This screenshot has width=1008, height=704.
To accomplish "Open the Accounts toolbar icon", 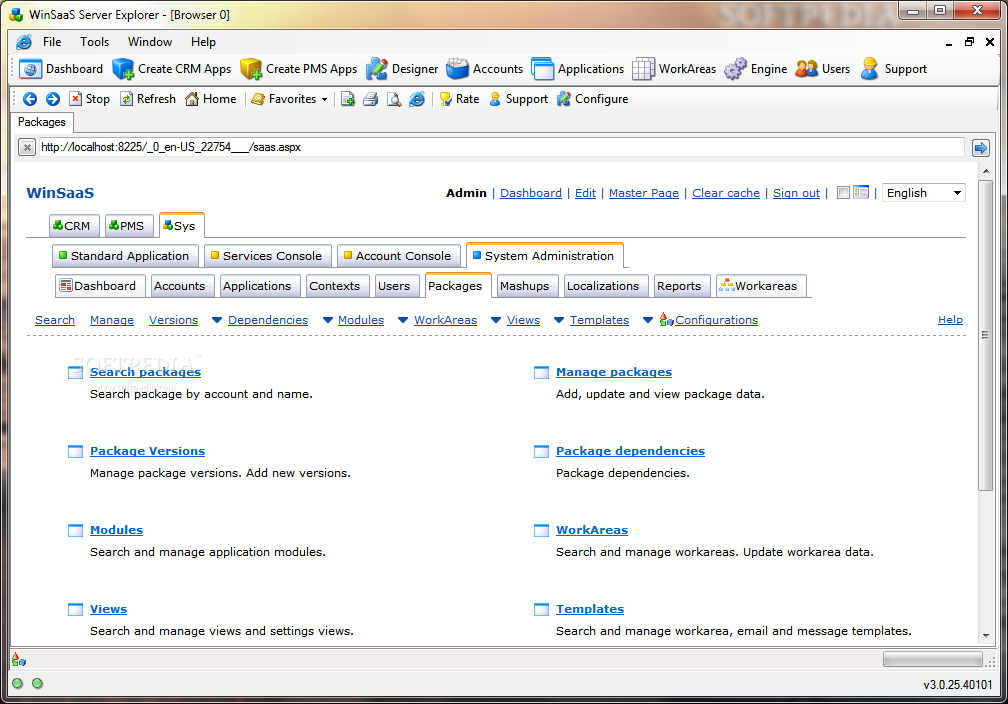I will click(458, 69).
